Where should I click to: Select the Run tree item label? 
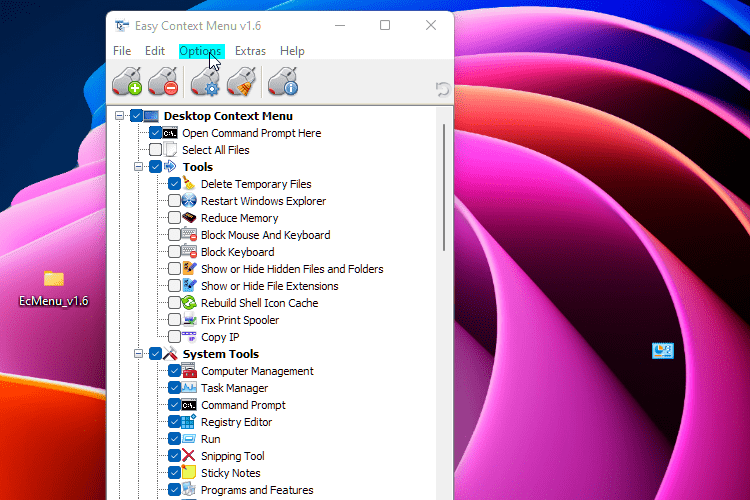click(x=210, y=439)
